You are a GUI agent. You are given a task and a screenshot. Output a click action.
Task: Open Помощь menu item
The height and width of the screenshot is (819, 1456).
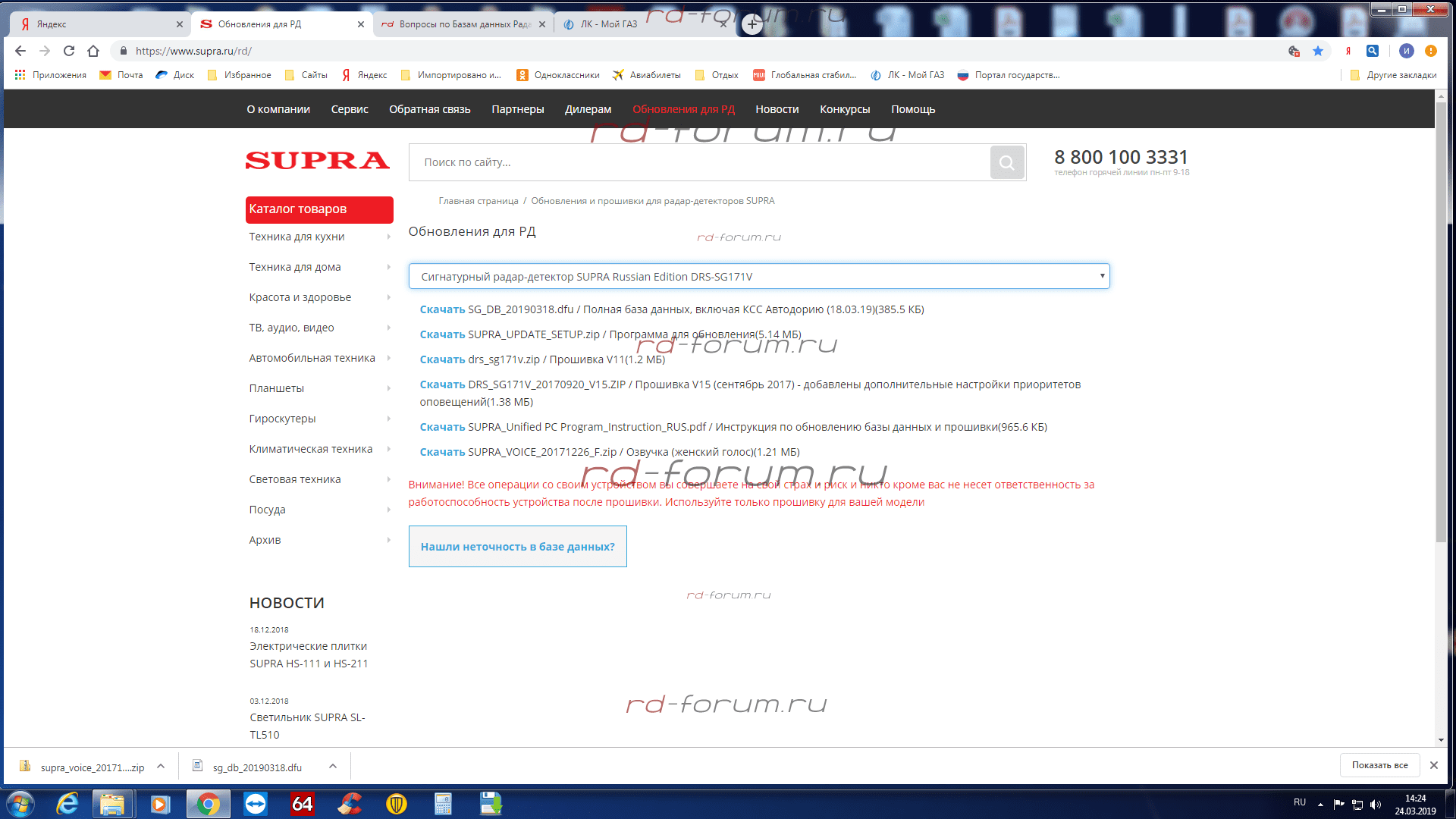point(913,109)
